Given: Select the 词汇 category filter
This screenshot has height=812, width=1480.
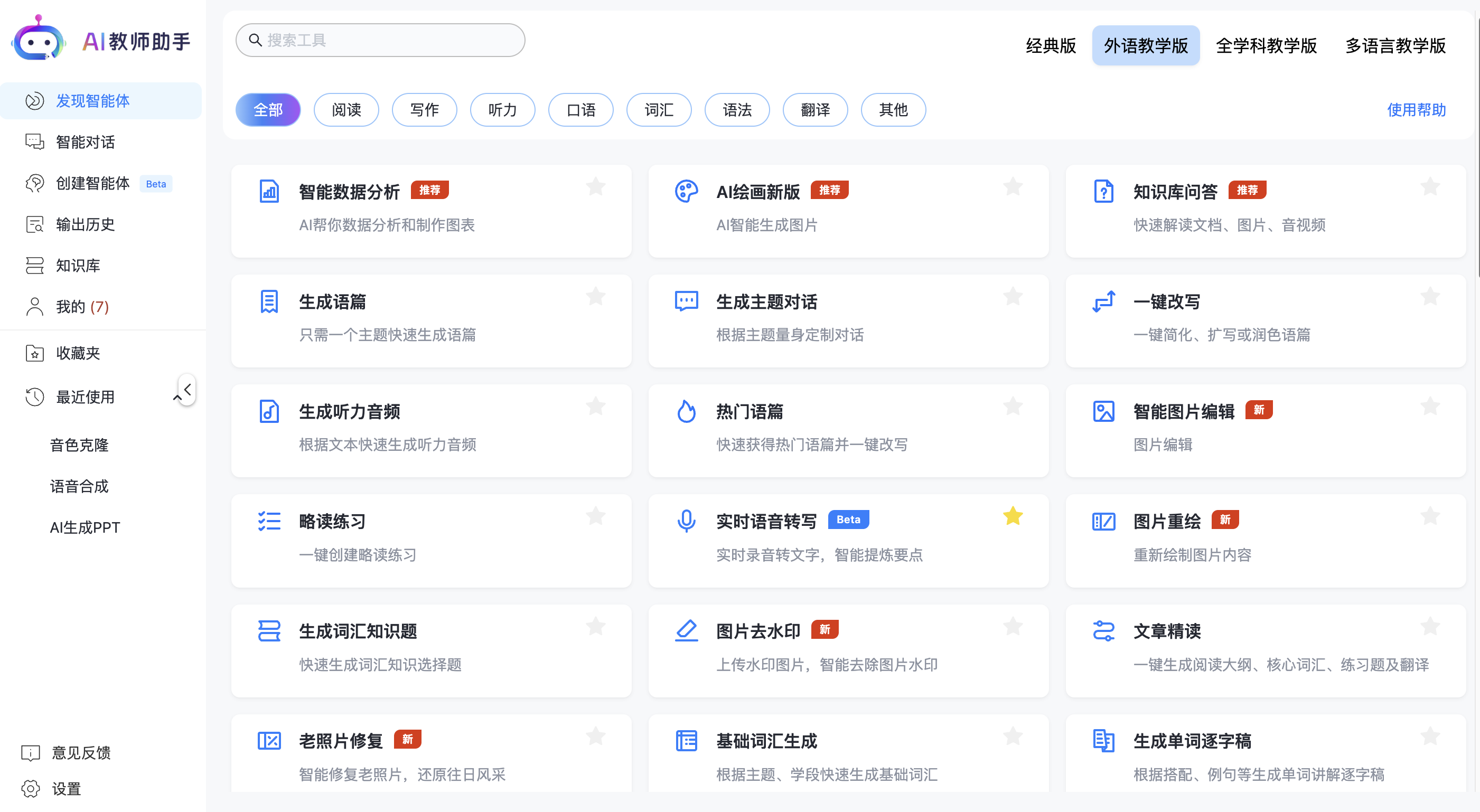Looking at the screenshot, I should click(659, 110).
